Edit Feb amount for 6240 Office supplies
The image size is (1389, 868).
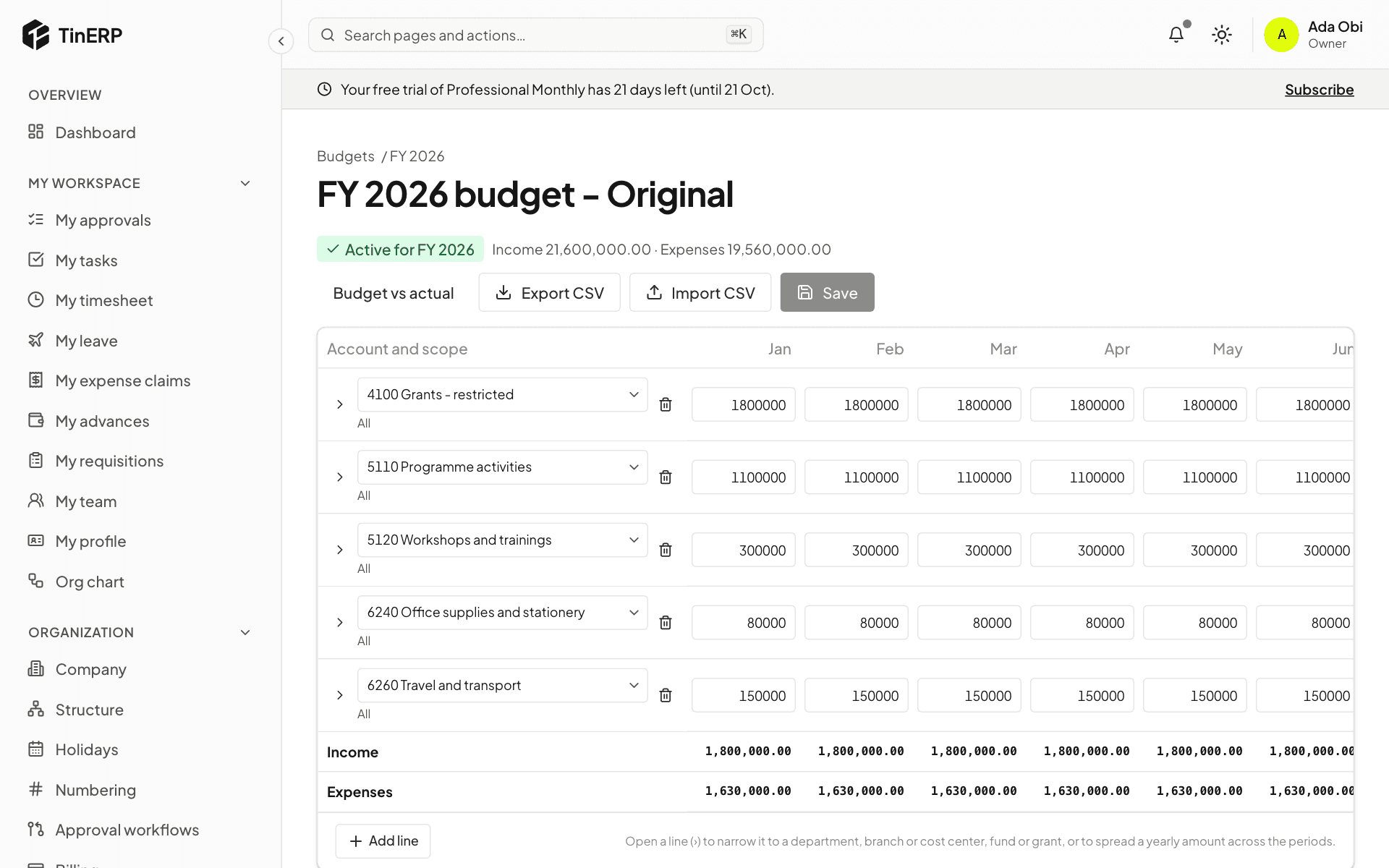pos(856,622)
